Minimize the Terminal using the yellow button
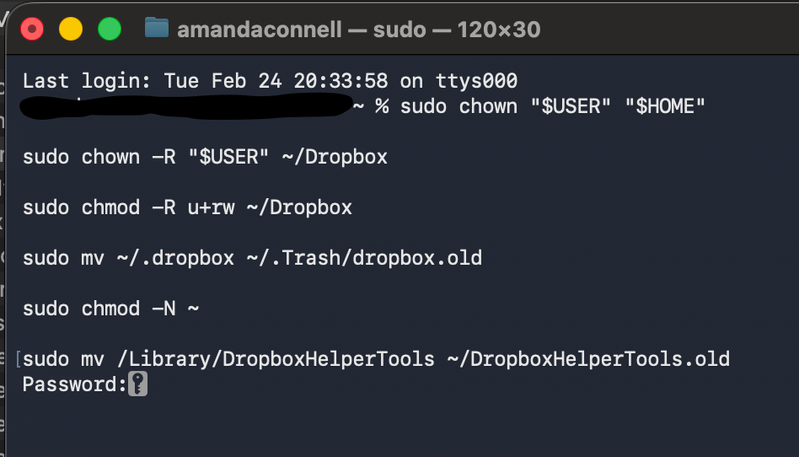The width and height of the screenshot is (799, 457). pos(70,29)
